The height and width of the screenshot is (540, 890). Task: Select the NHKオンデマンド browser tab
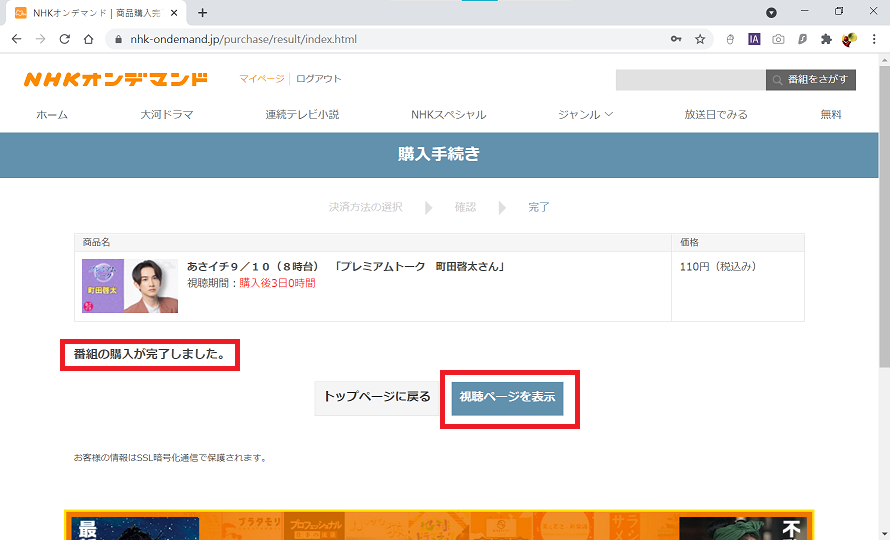(94, 12)
